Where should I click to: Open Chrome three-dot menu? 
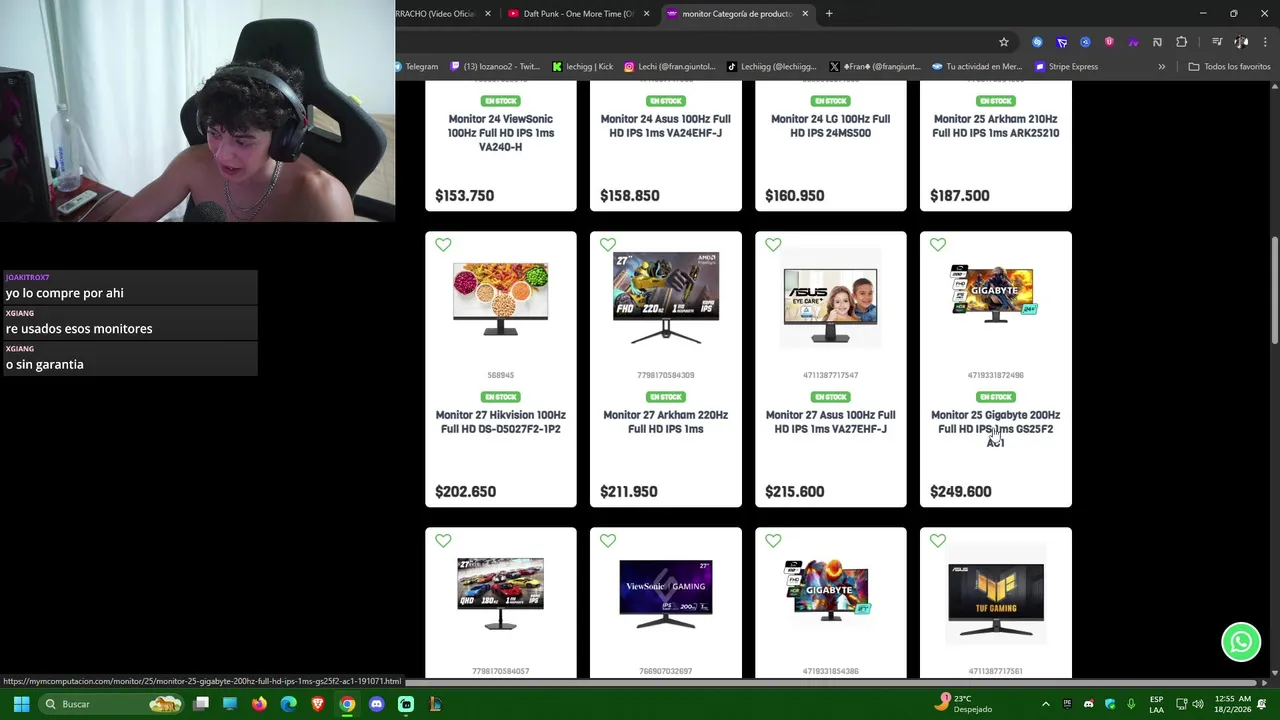tap(1265, 42)
